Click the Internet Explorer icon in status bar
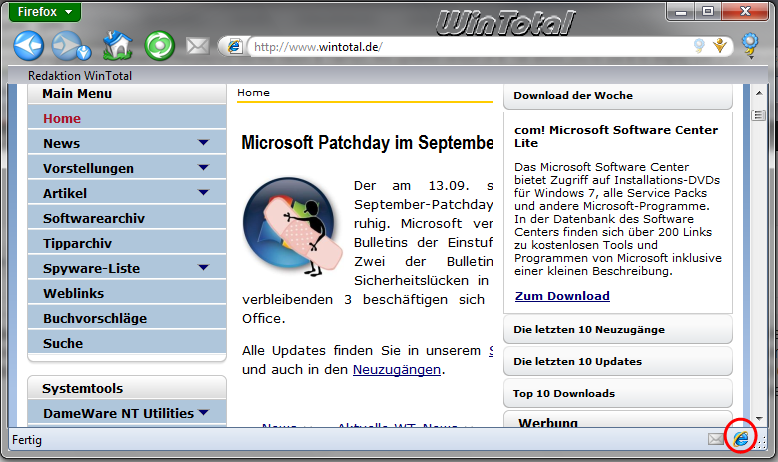 [x=741, y=439]
